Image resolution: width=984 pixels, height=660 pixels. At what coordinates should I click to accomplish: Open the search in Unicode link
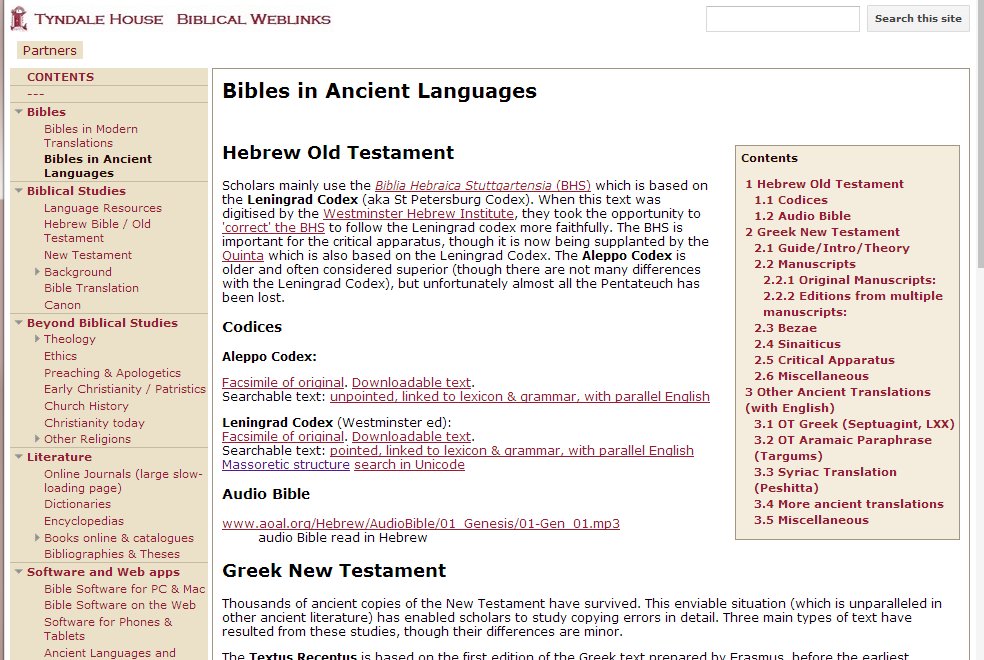click(409, 465)
